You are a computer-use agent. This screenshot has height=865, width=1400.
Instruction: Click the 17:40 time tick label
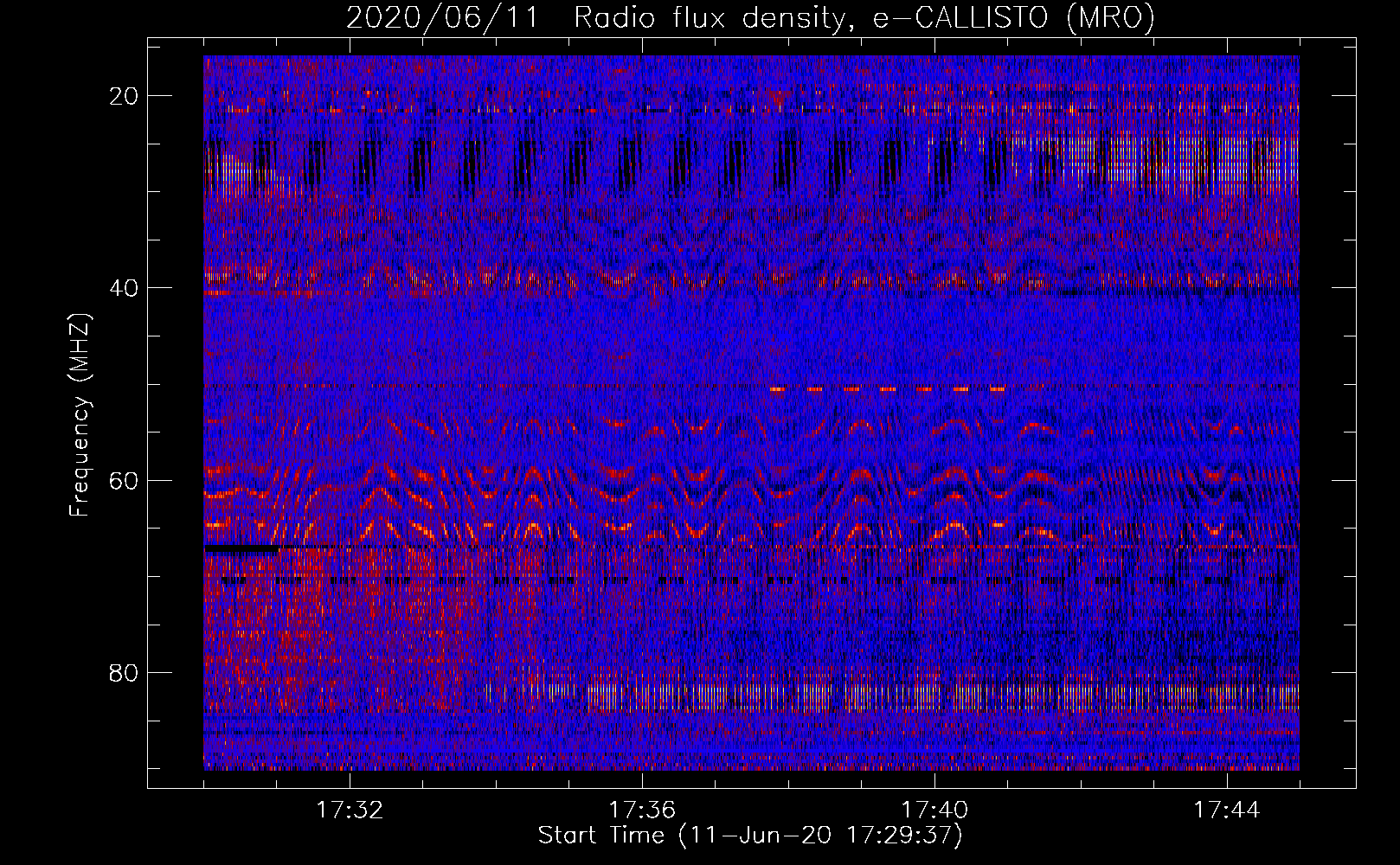(934, 811)
